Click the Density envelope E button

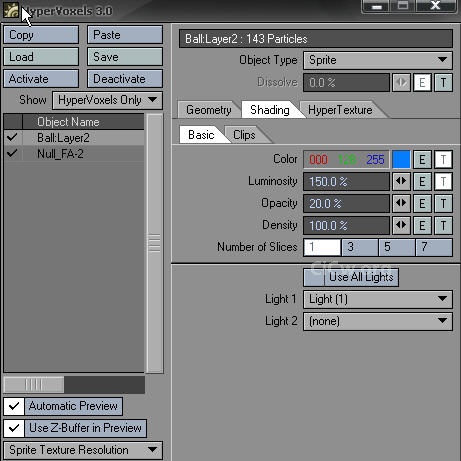(422, 226)
